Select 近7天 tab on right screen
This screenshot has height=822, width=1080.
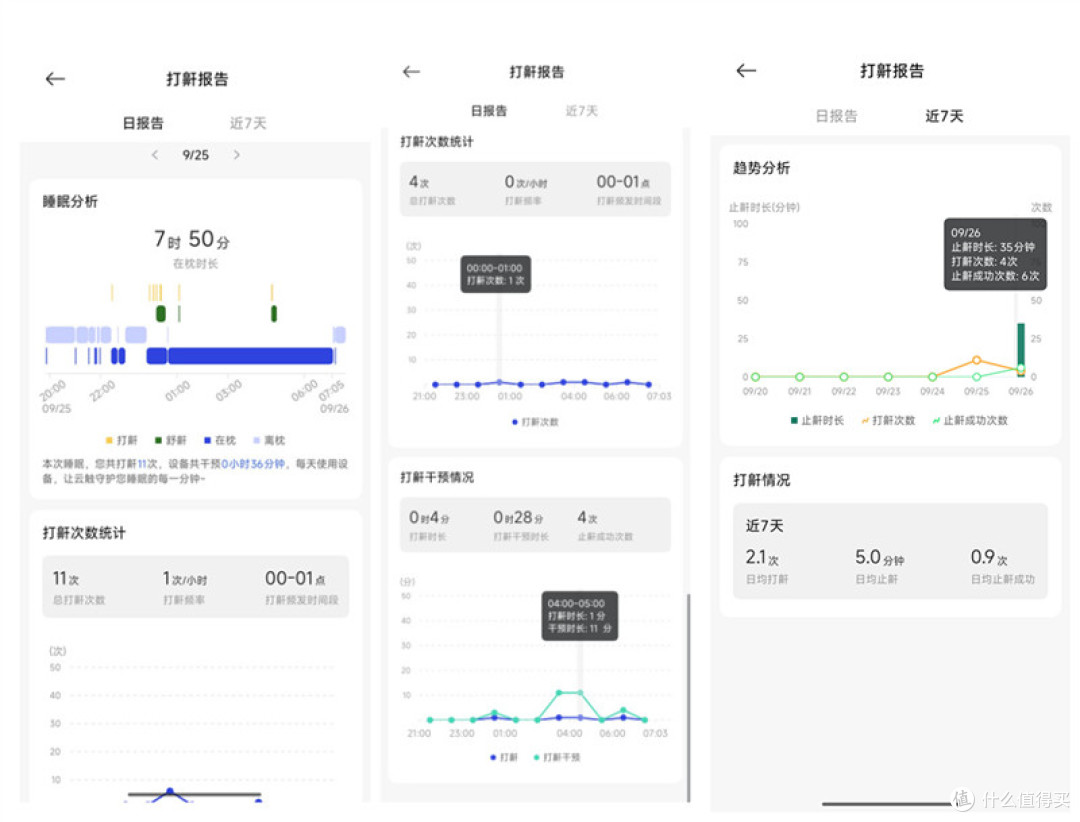coord(944,116)
